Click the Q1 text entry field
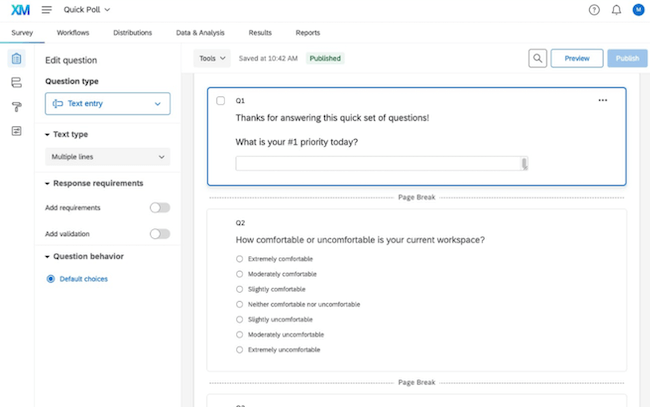Viewport: 650px width, 407px height. point(381,164)
